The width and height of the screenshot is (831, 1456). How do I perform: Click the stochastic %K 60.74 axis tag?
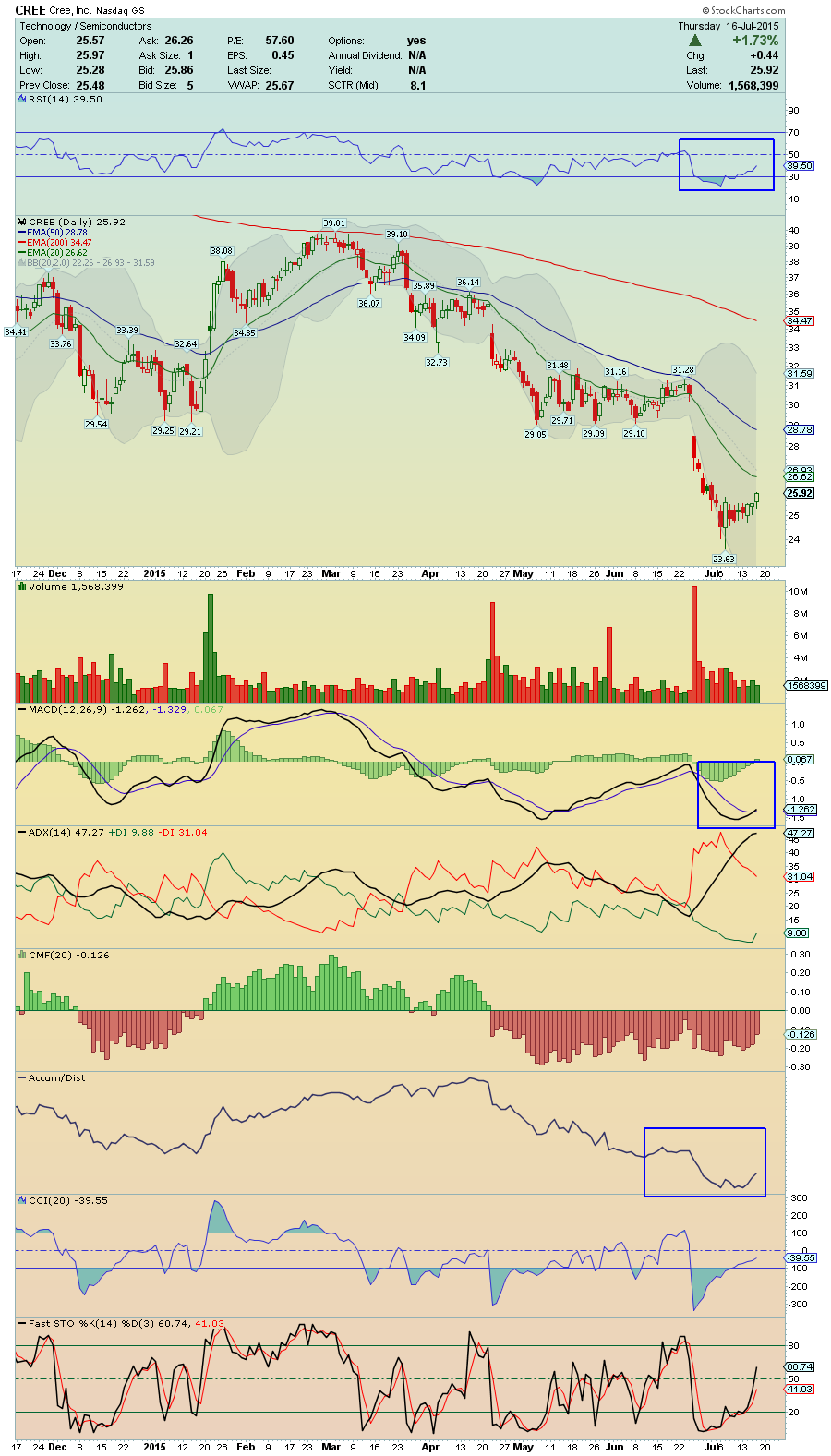click(800, 1366)
